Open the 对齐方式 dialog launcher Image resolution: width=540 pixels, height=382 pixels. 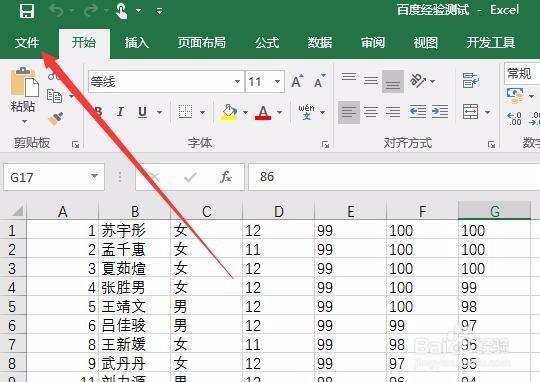click(x=491, y=145)
